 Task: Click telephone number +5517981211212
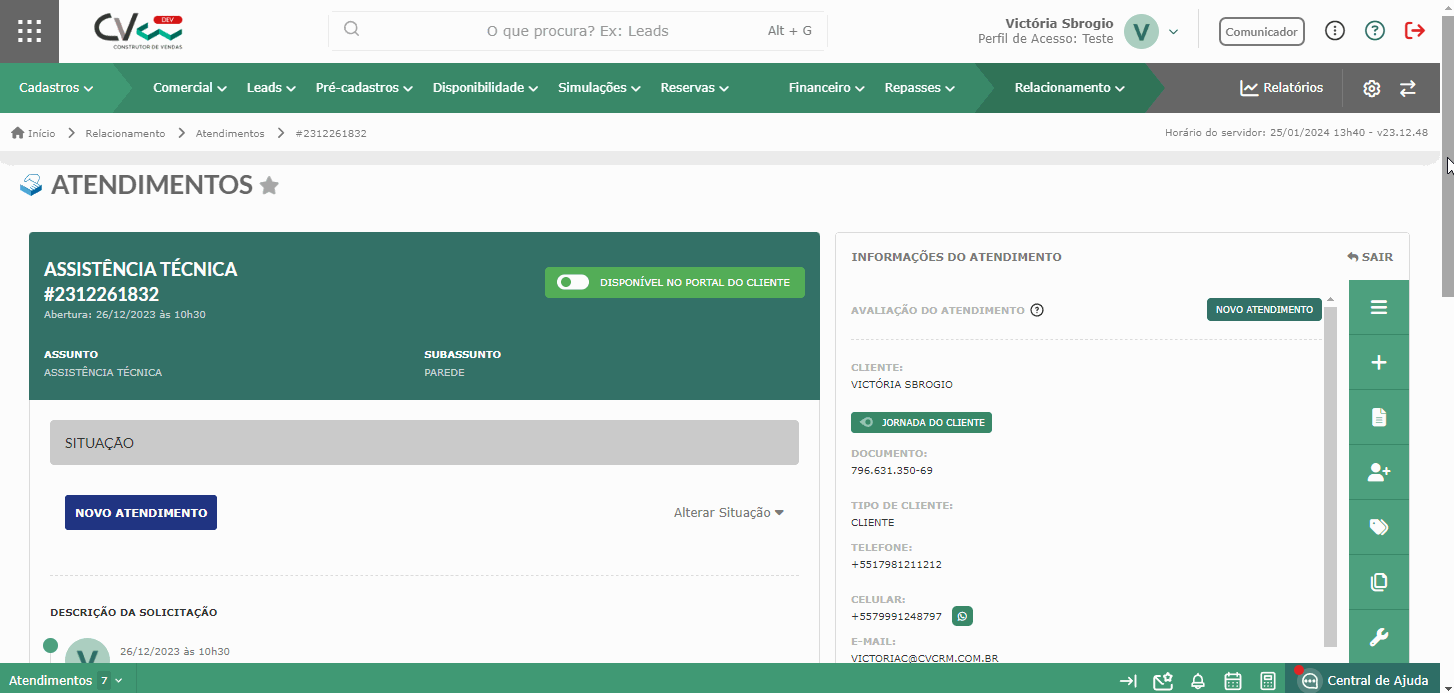pyautogui.click(x=896, y=564)
